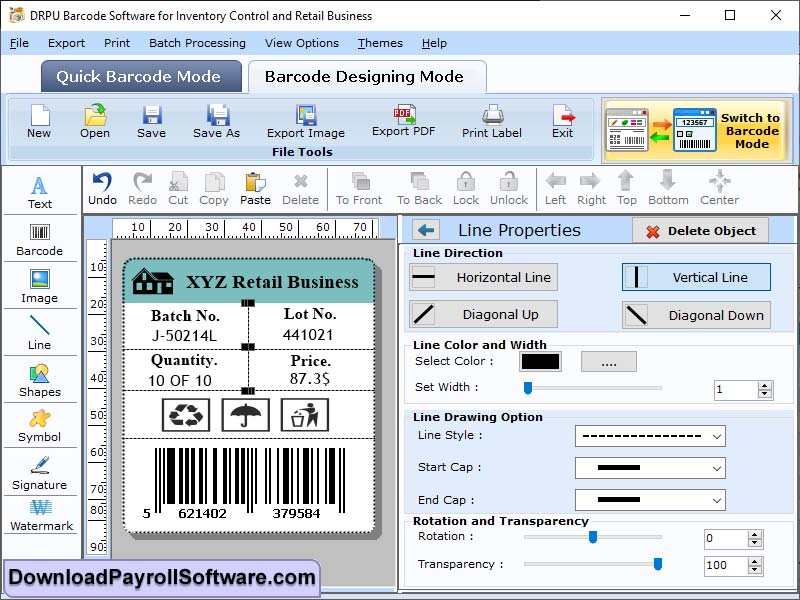This screenshot has width=800, height=600.
Task: Open the Line Style dropdown
Action: coord(650,436)
